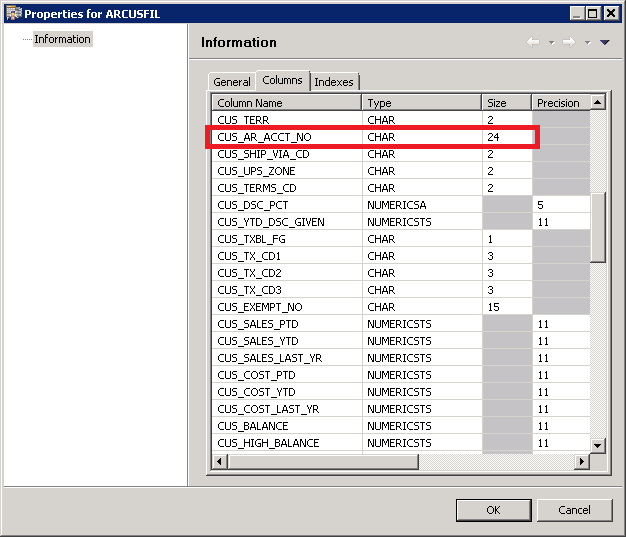Select the CUS_TX_CD2 row

(x=401, y=273)
